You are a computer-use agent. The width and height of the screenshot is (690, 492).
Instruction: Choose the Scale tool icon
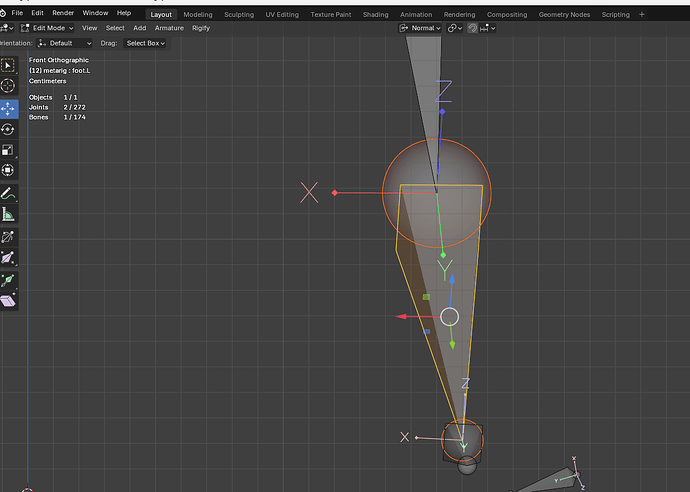(x=8, y=150)
